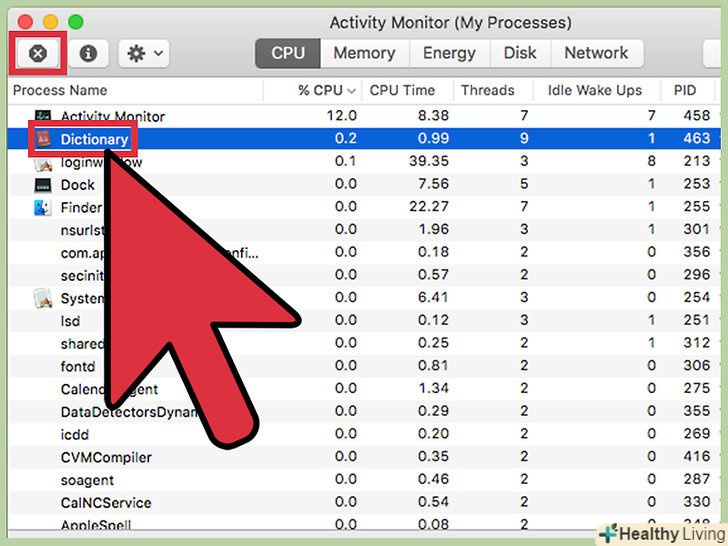Switch to the Network tab
Viewport: 728px width, 546px height.
coord(597,53)
